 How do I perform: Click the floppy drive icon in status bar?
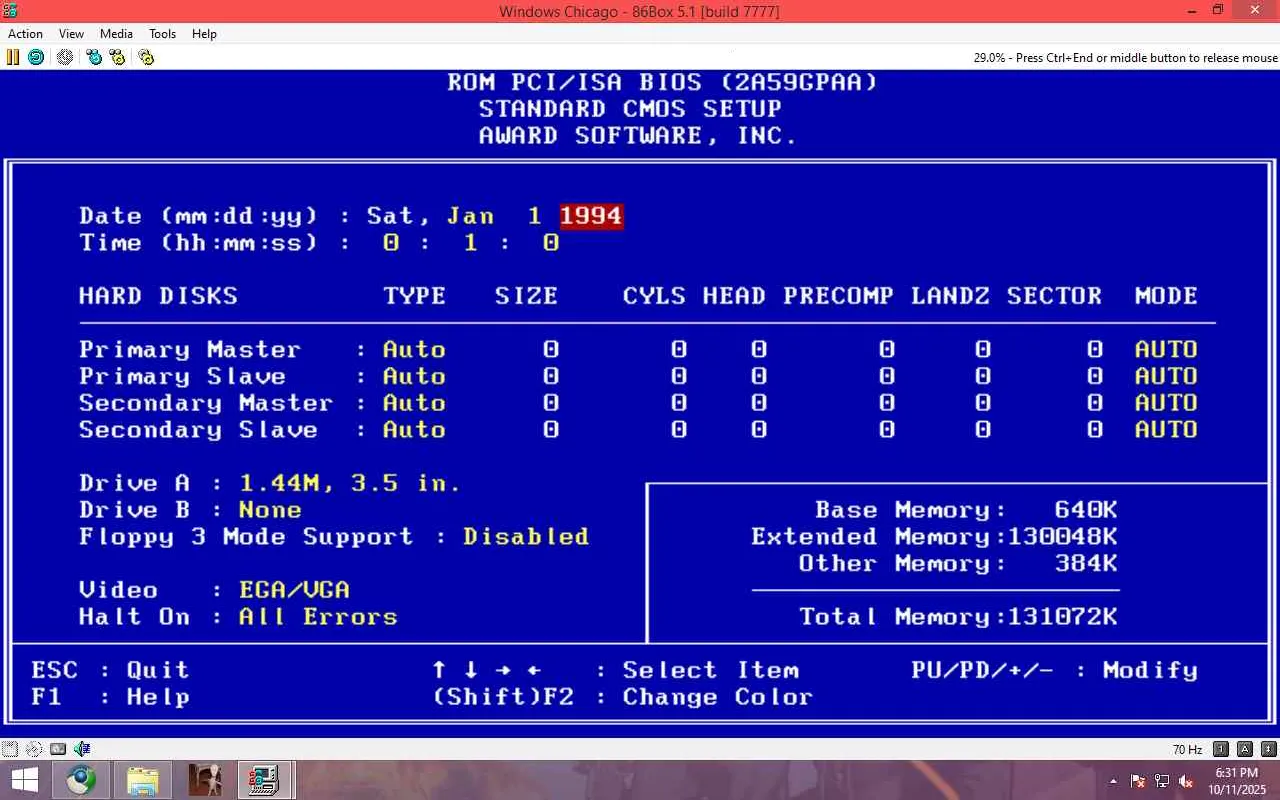pos(10,749)
